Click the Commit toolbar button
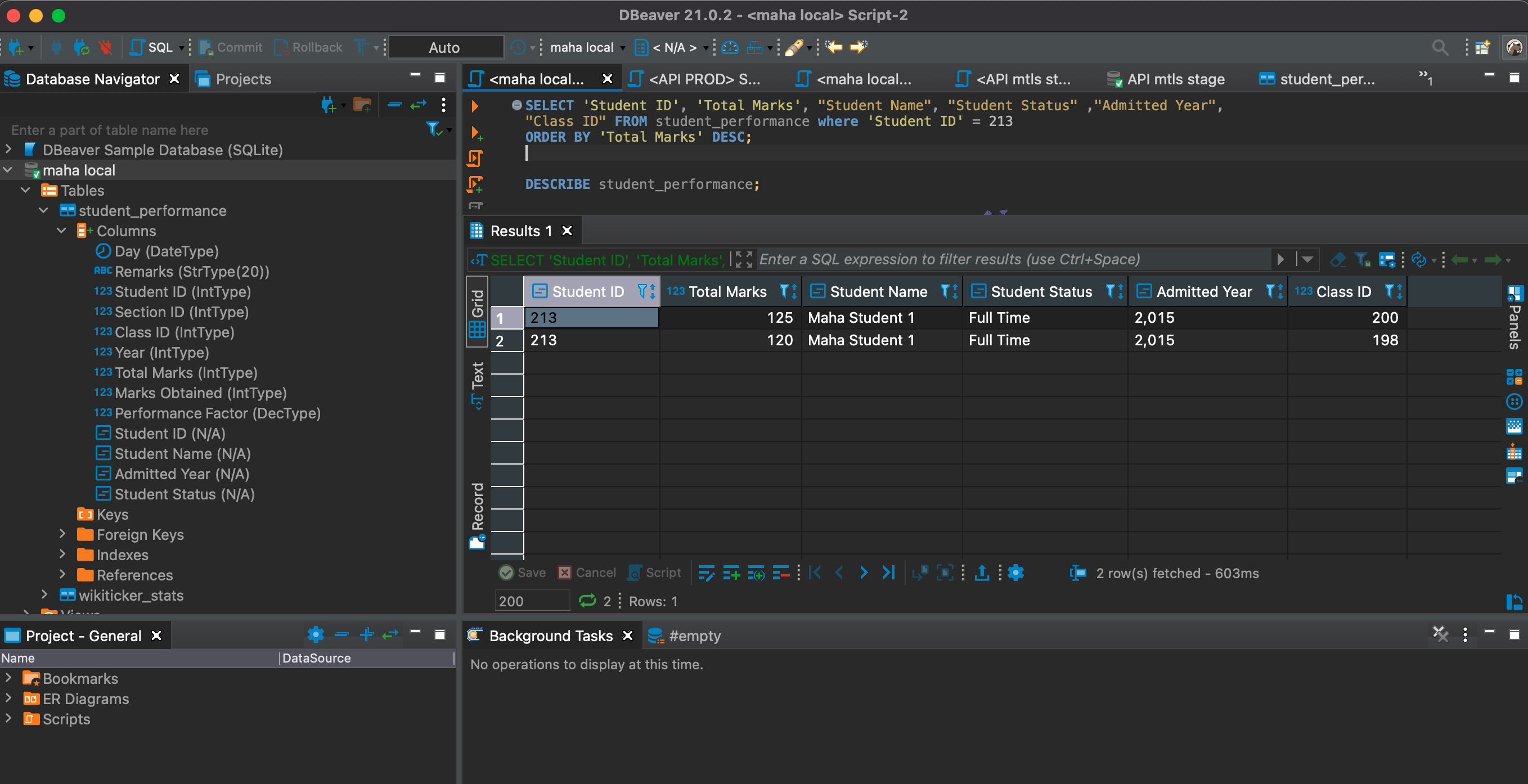1528x784 pixels. [231, 47]
